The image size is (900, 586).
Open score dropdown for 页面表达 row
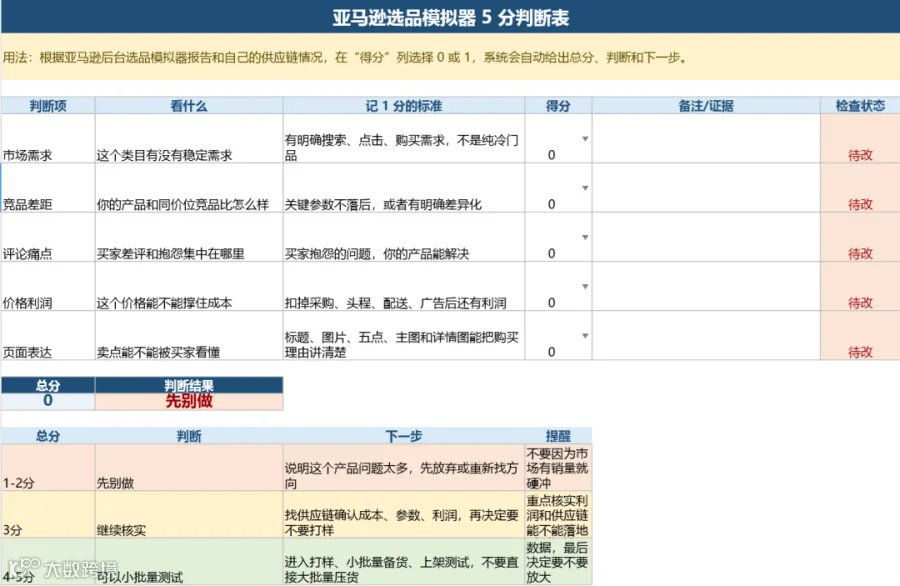[x=585, y=336]
